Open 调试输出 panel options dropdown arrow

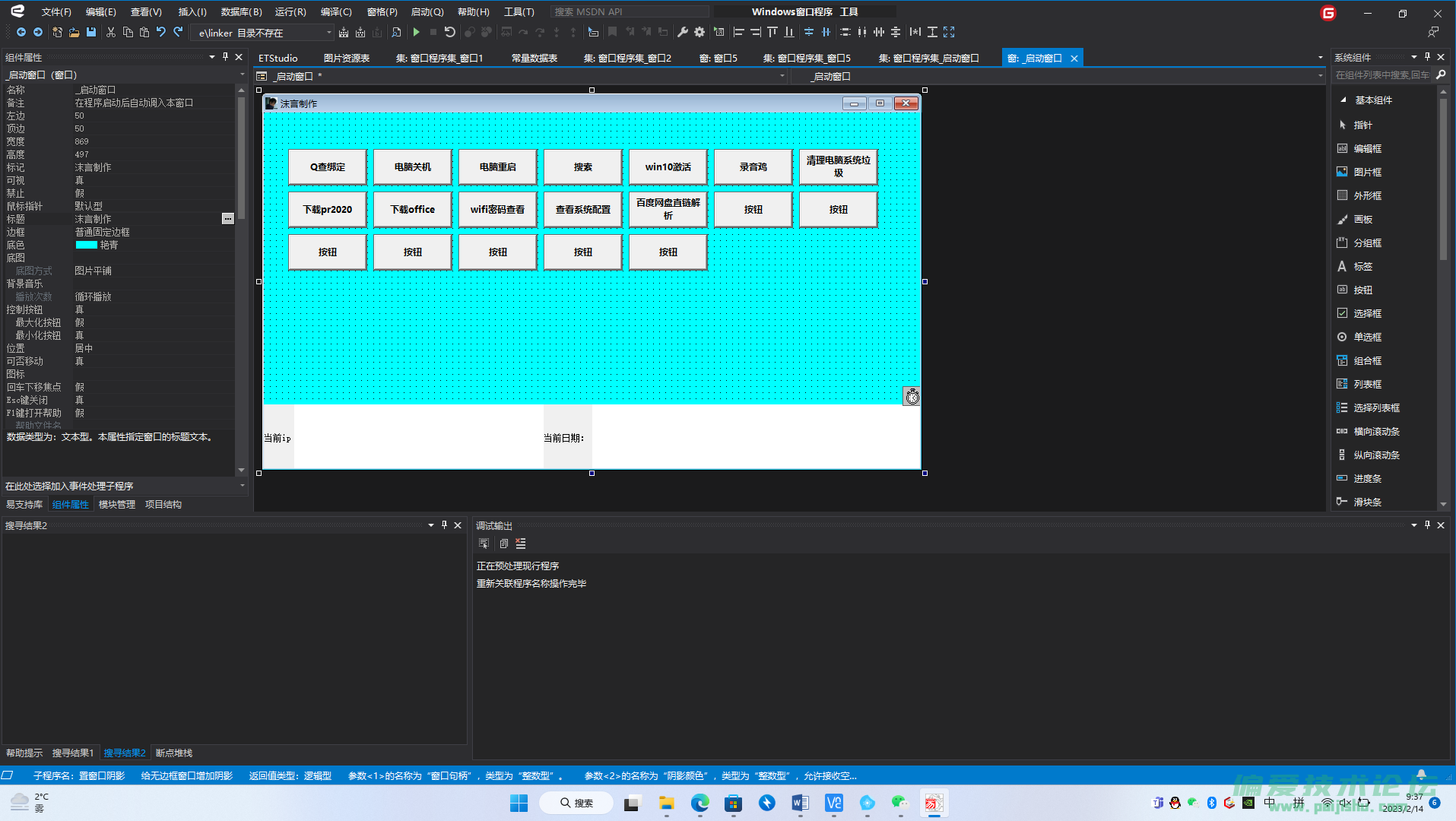[1414, 525]
